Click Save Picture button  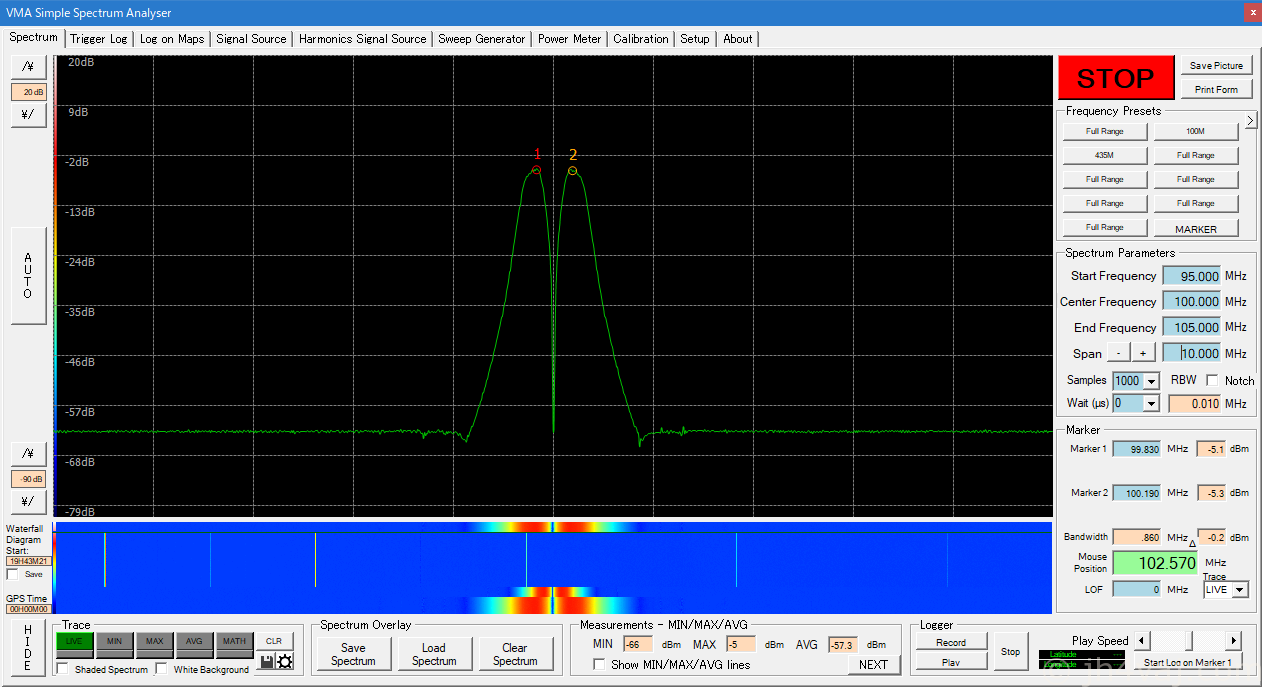[1216, 65]
